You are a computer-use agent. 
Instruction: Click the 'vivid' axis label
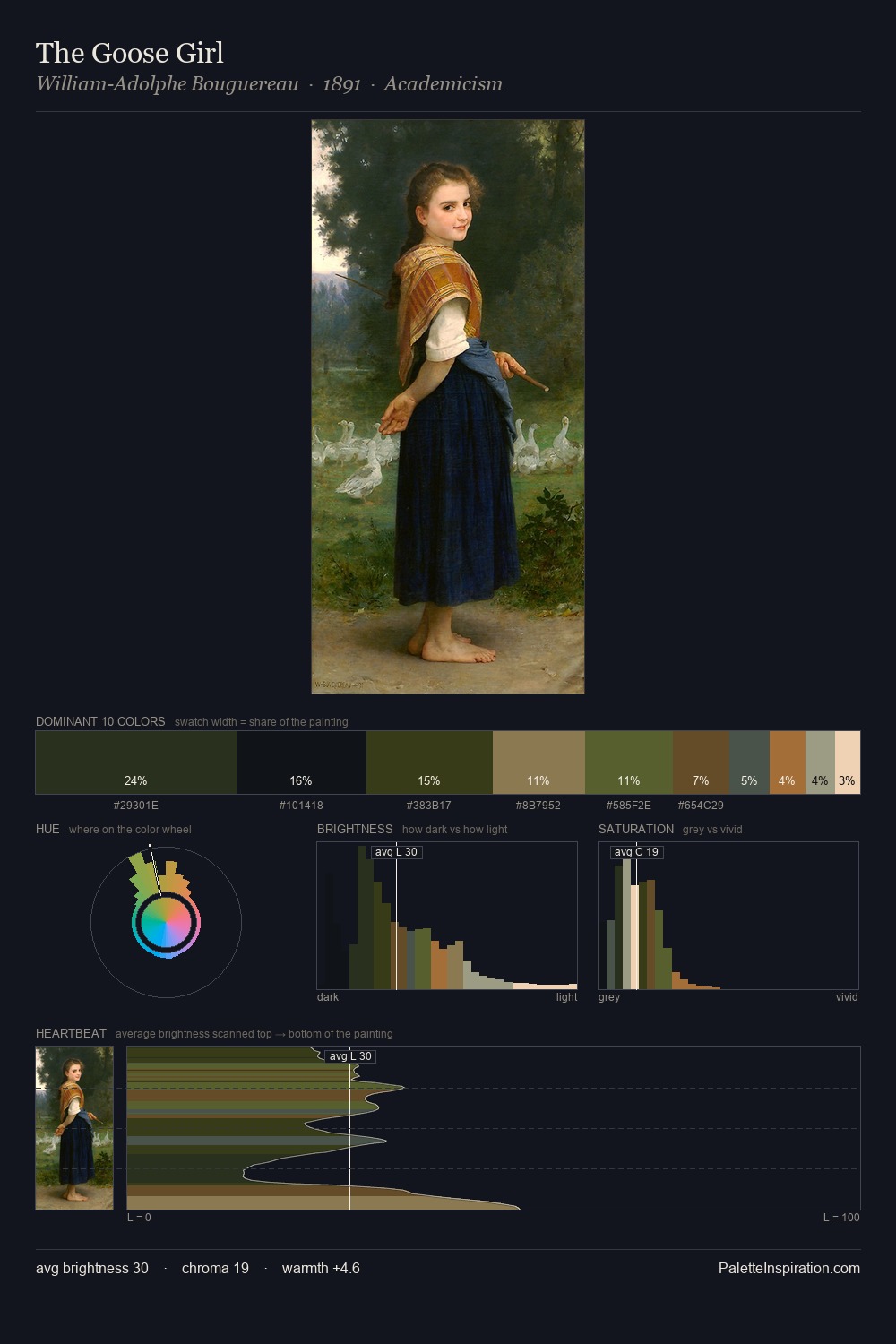click(x=847, y=997)
